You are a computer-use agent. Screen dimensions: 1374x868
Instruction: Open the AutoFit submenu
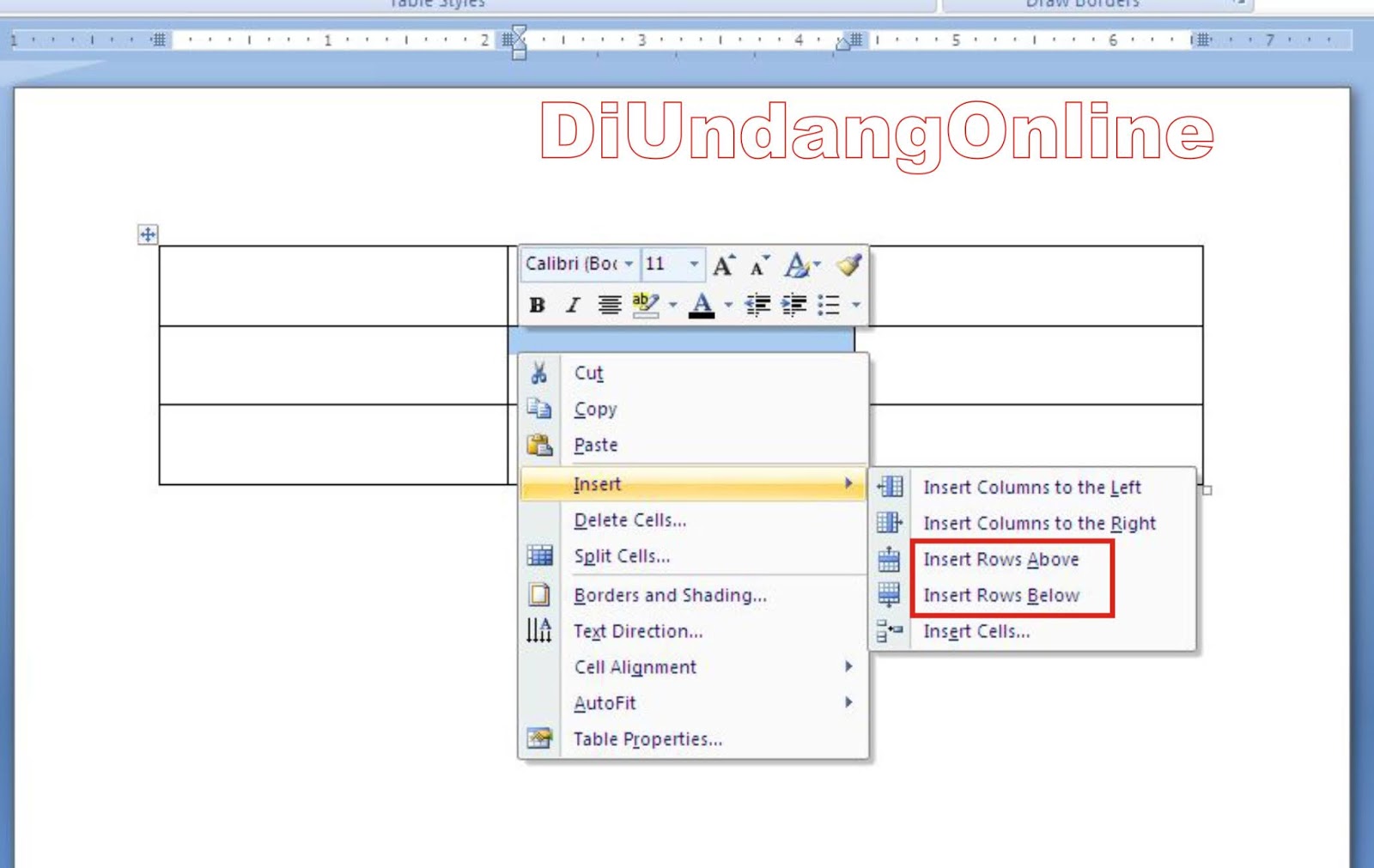pyautogui.click(x=605, y=702)
